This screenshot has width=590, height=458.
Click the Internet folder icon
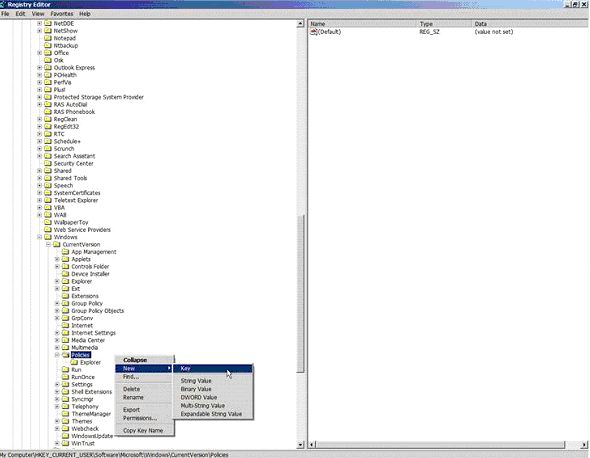[65, 325]
